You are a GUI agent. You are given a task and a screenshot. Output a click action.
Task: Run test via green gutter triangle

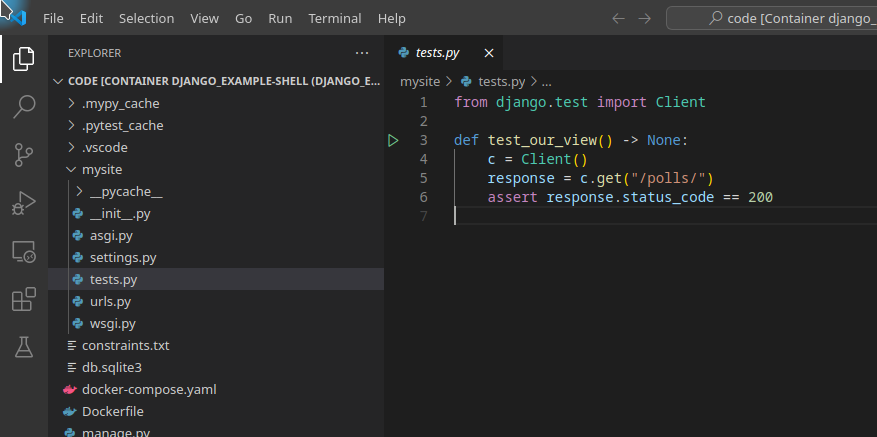click(393, 140)
